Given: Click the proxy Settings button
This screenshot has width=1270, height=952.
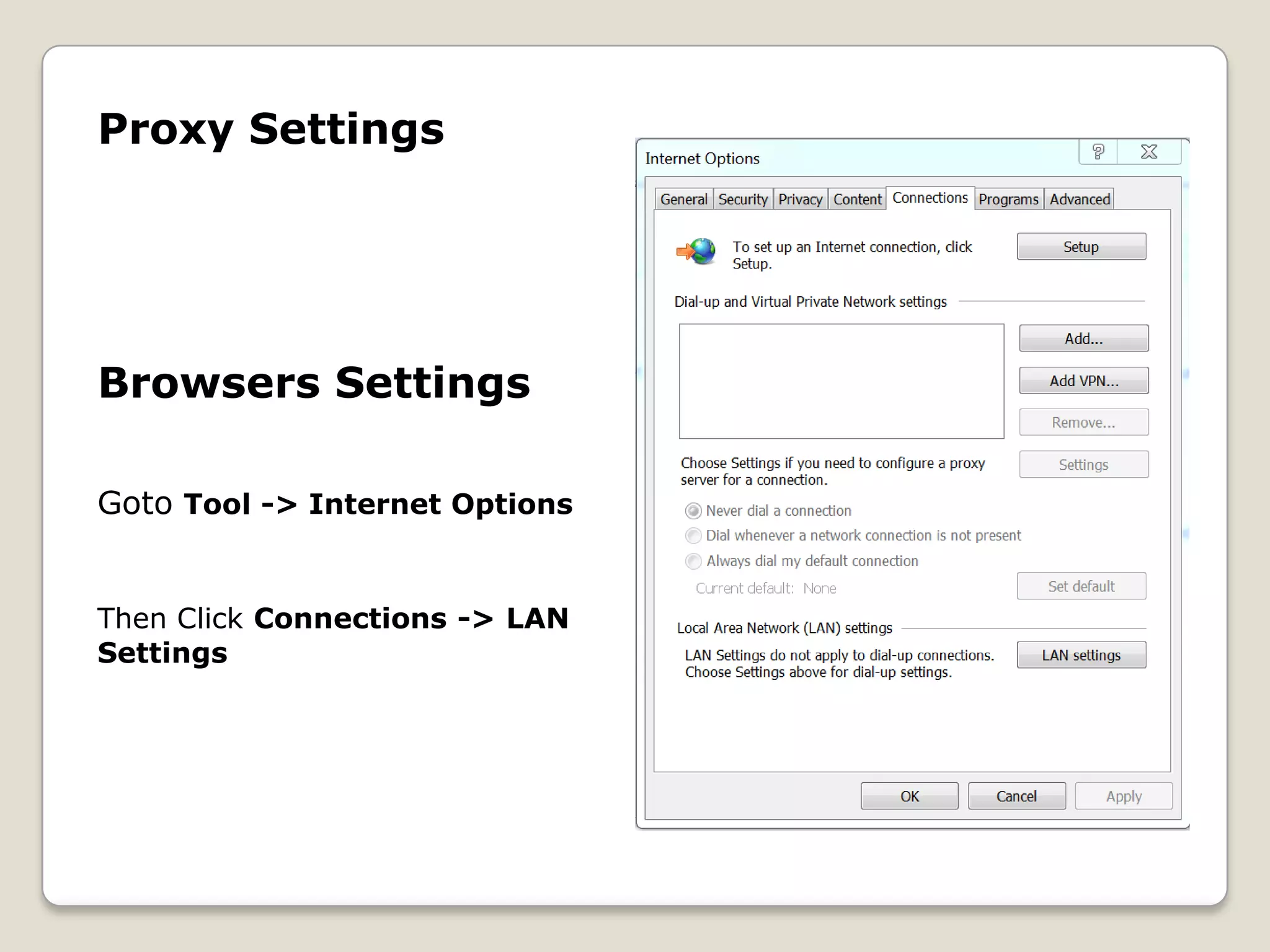Looking at the screenshot, I should pyautogui.click(x=1084, y=464).
